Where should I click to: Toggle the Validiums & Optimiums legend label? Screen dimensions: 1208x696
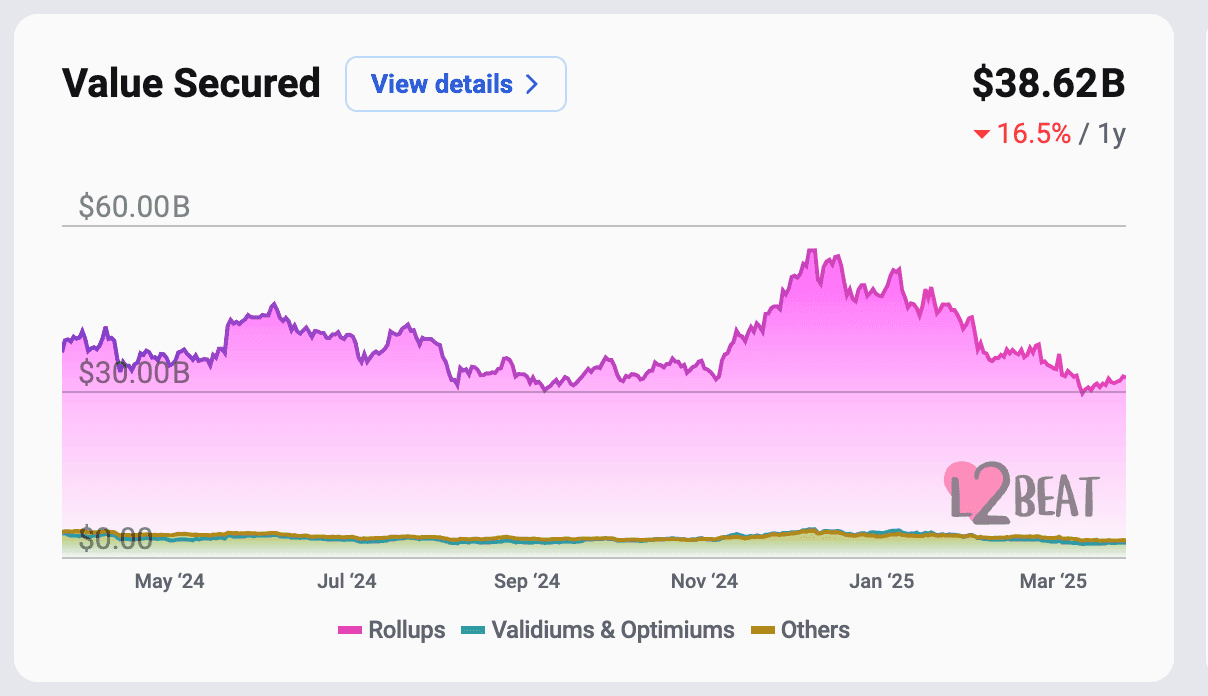pyautogui.click(x=612, y=630)
